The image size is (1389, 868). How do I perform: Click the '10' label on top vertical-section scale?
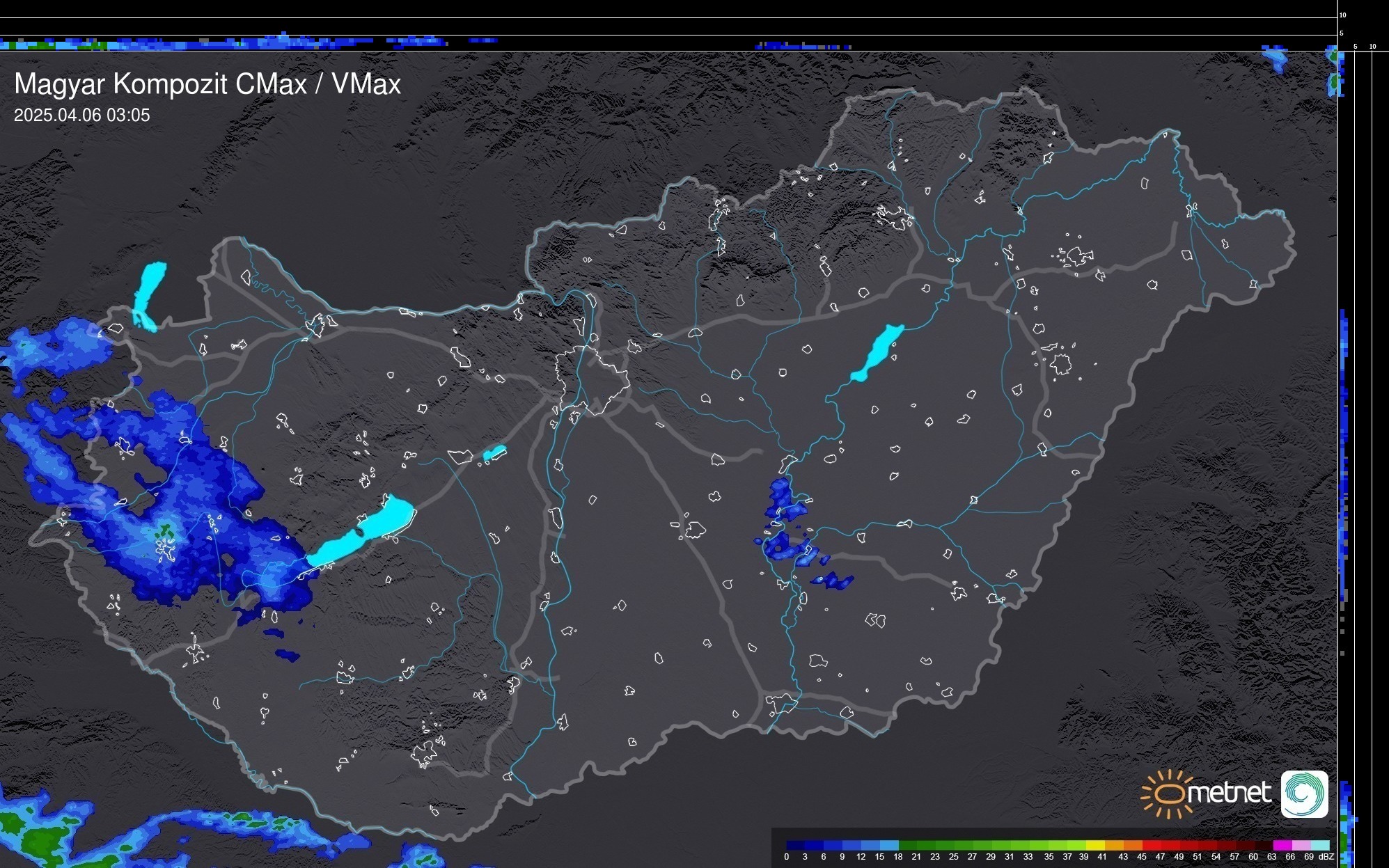1342,15
